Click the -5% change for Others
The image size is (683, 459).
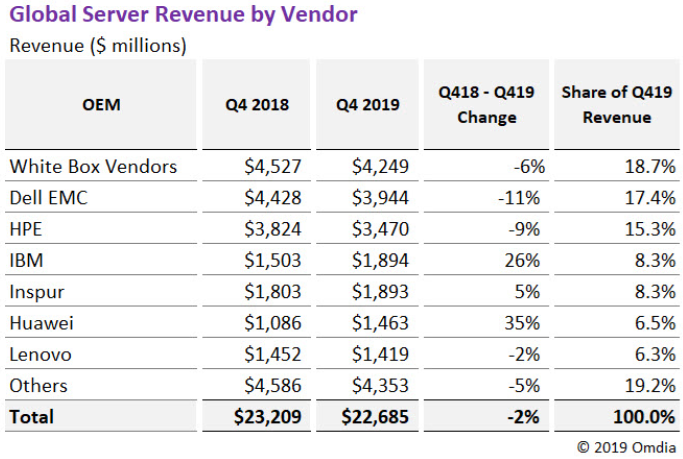(x=524, y=386)
